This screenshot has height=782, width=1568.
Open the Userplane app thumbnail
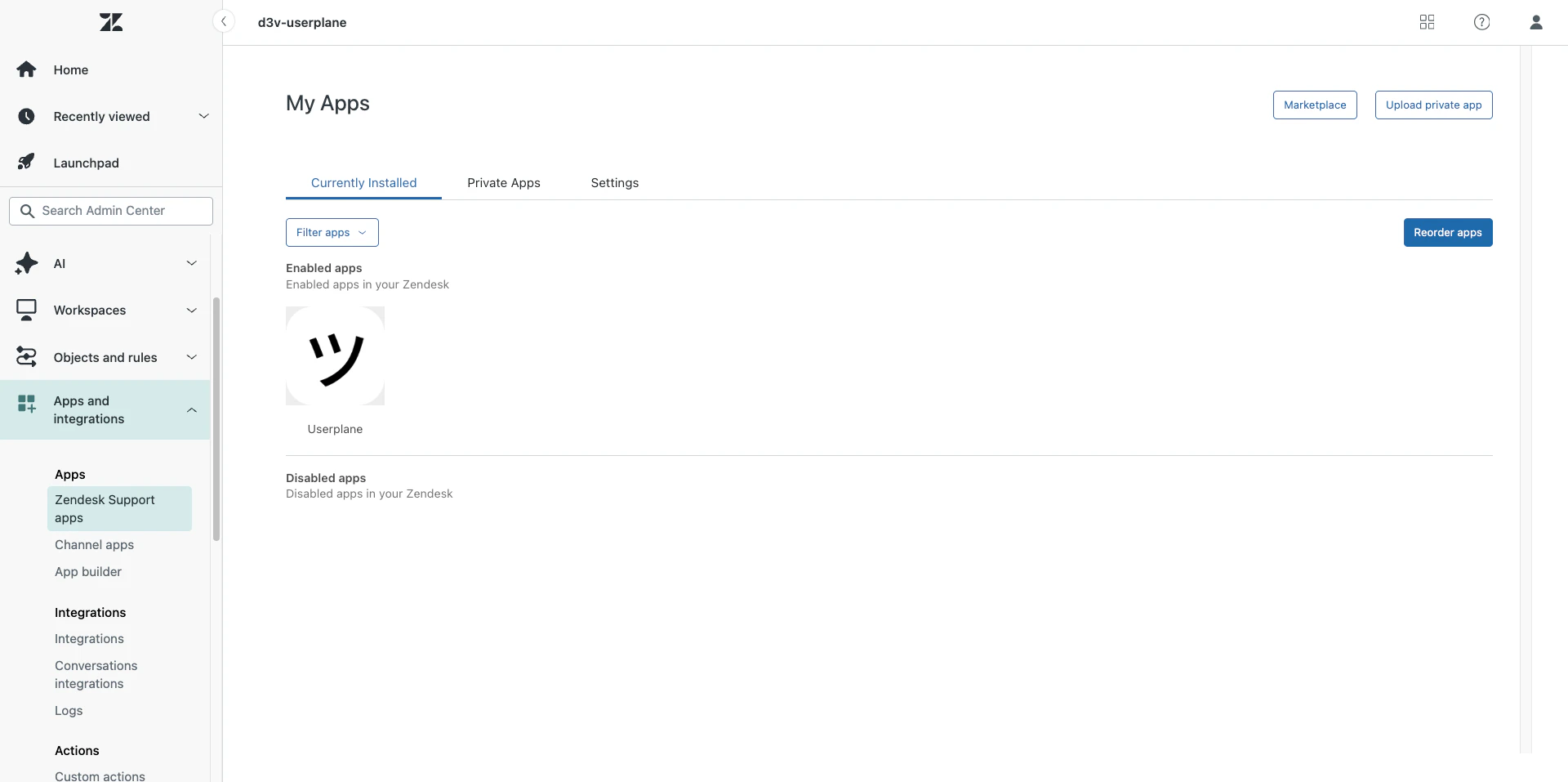[x=335, y=355]
